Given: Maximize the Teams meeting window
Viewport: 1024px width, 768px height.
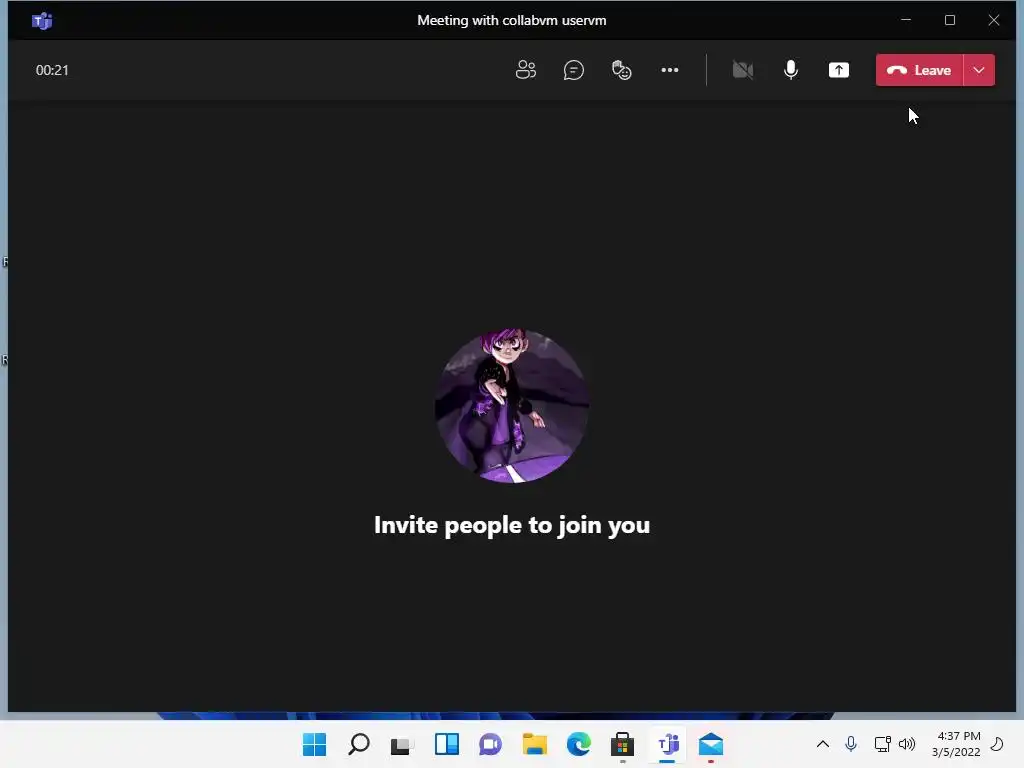Looking at the screenshot, I should point(950,20).
